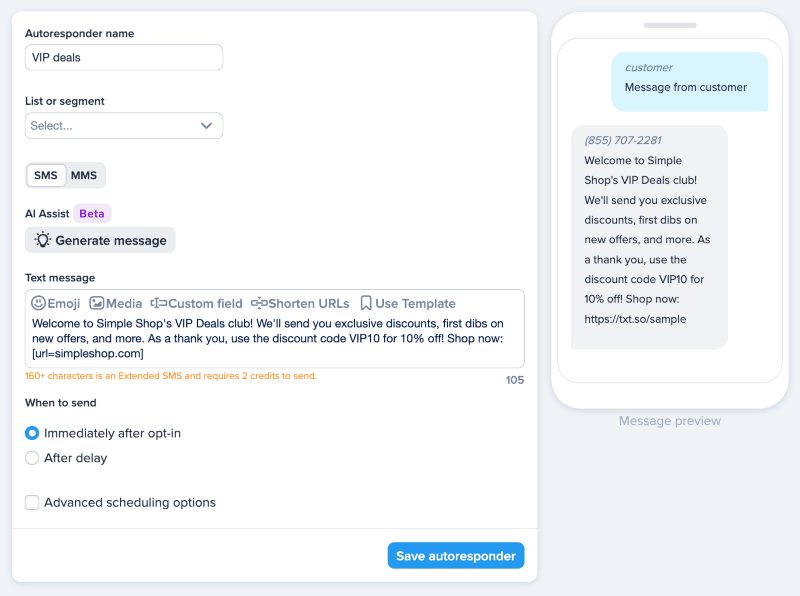Switch to the SMS tab

pyautogui.click(x=46, y=175)
